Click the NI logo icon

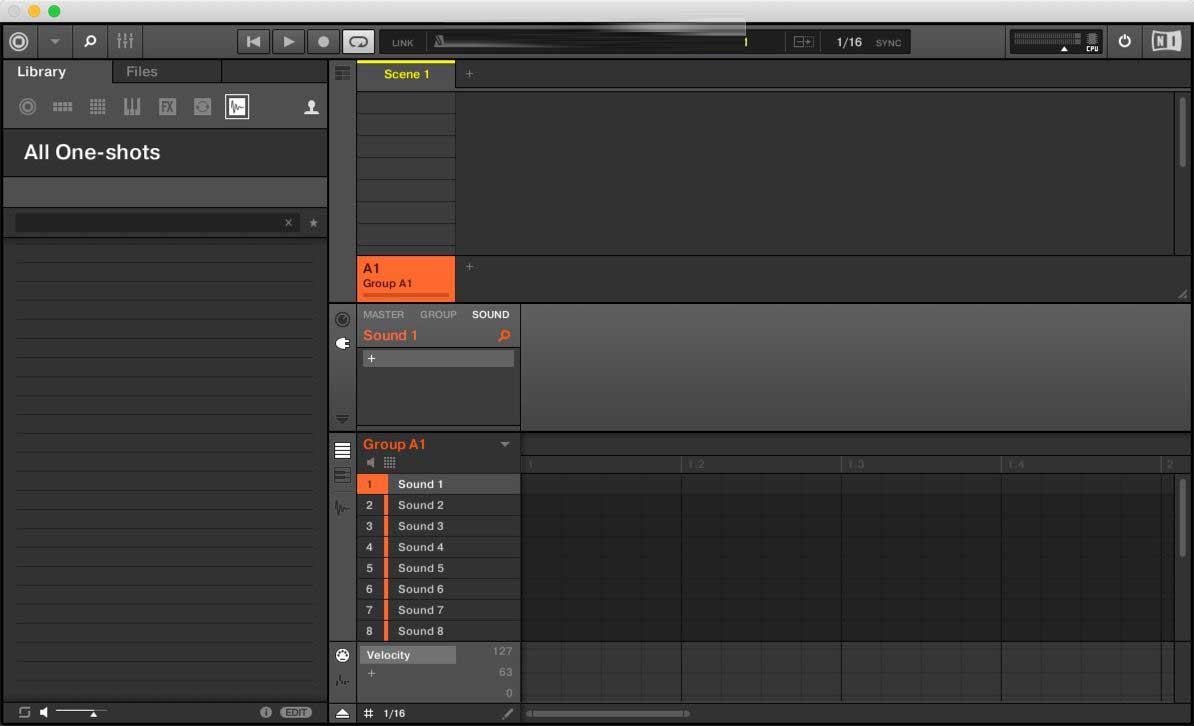[x=1166, y=41]
